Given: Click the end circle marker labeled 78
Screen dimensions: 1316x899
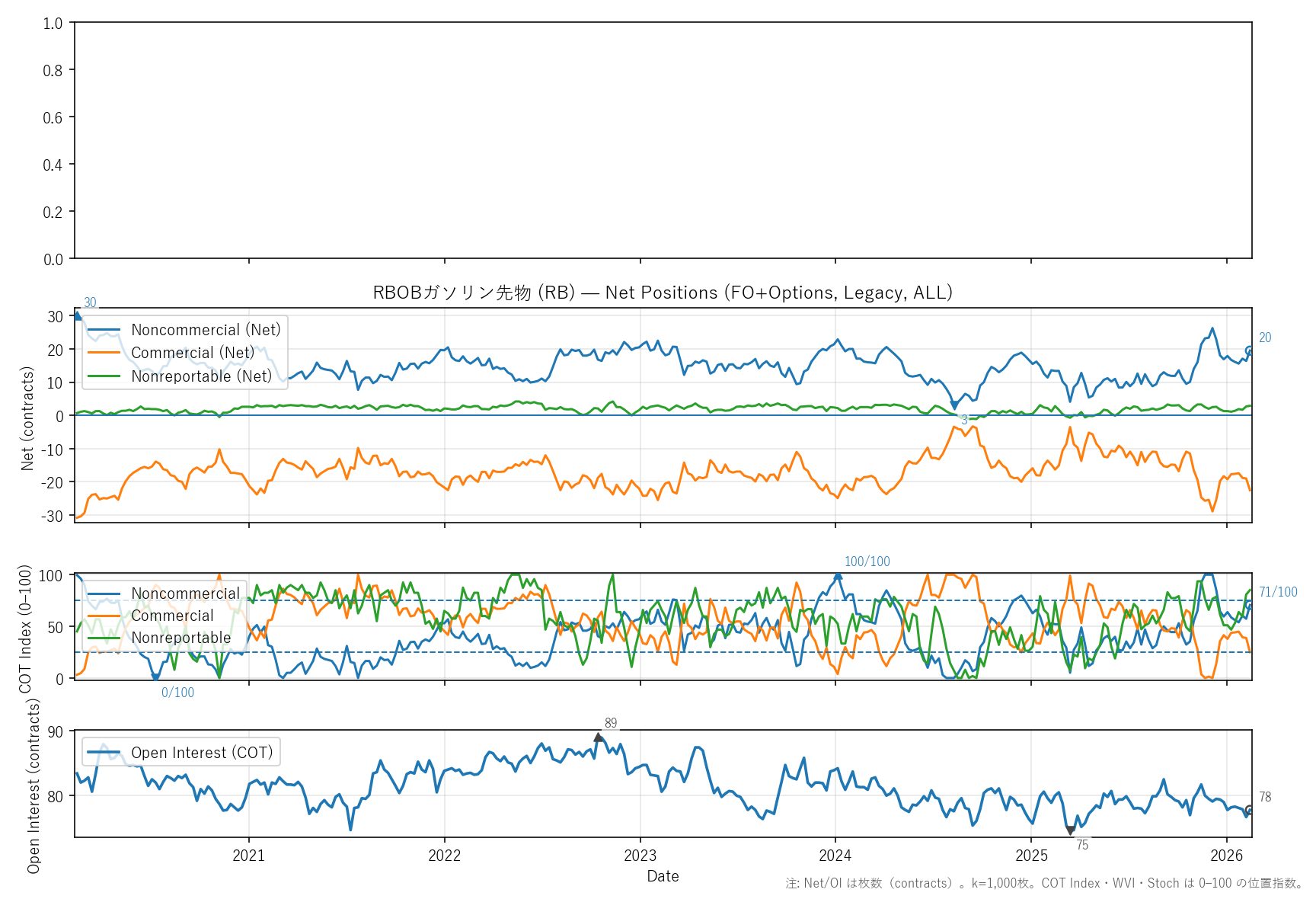Looking at the screenshot, I should (x=1249, y=810).
